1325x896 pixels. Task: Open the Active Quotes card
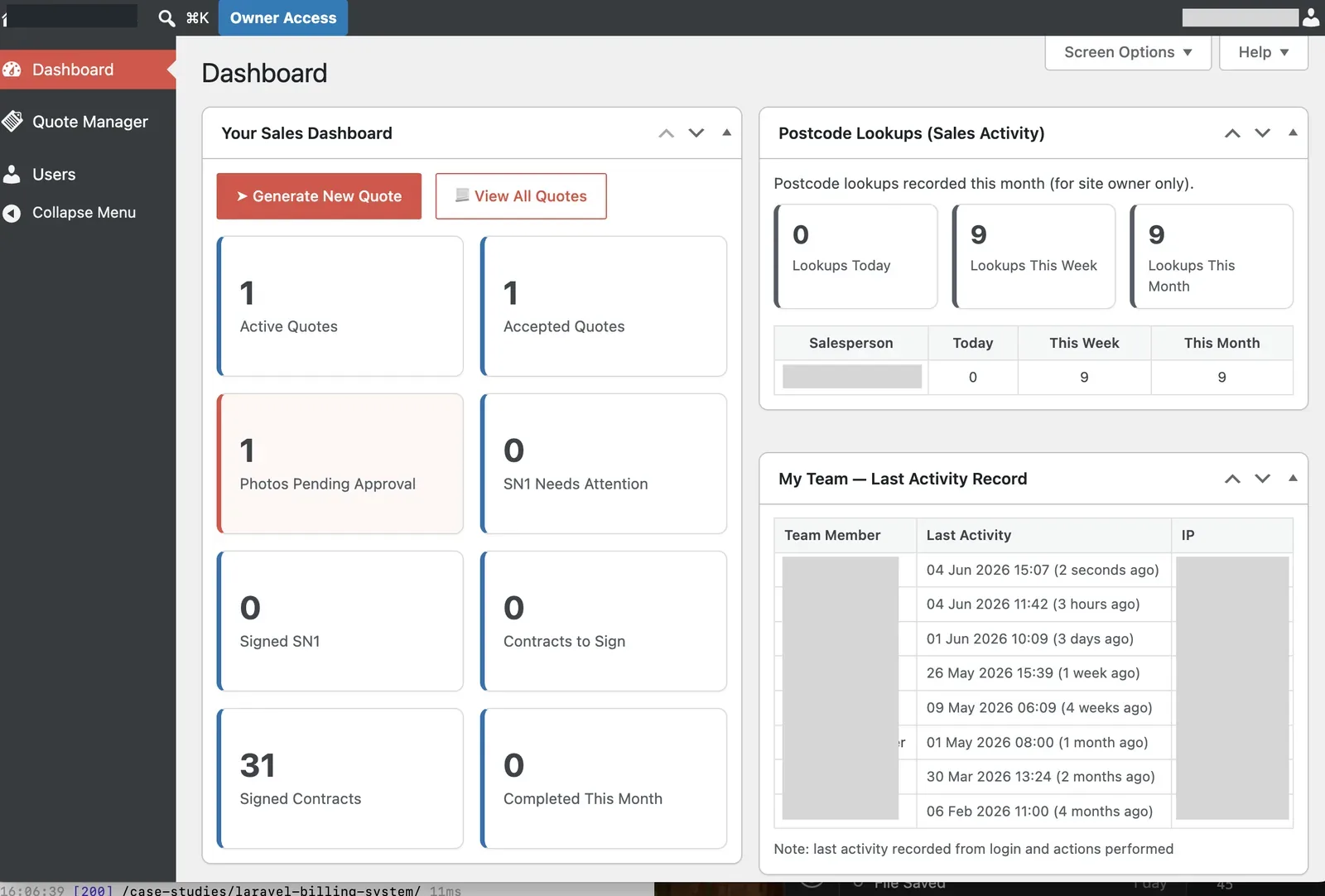coord(340,306)
